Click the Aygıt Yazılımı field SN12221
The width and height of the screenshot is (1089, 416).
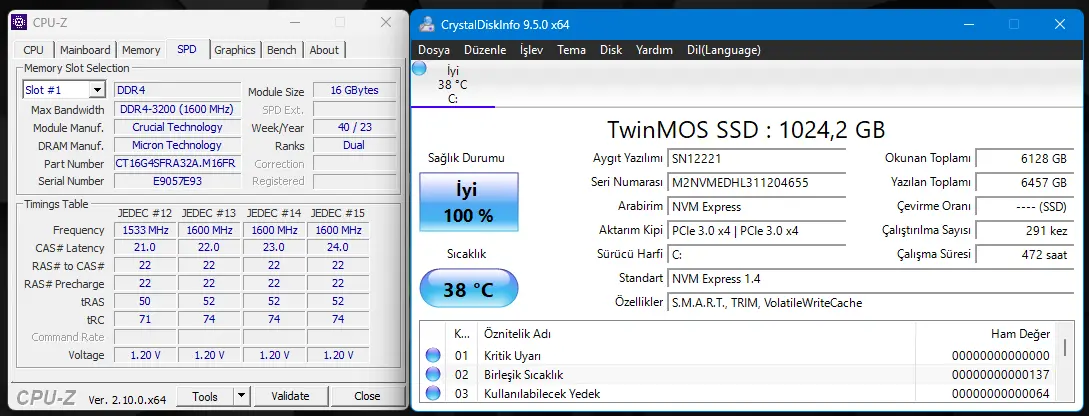pos(756,158)
